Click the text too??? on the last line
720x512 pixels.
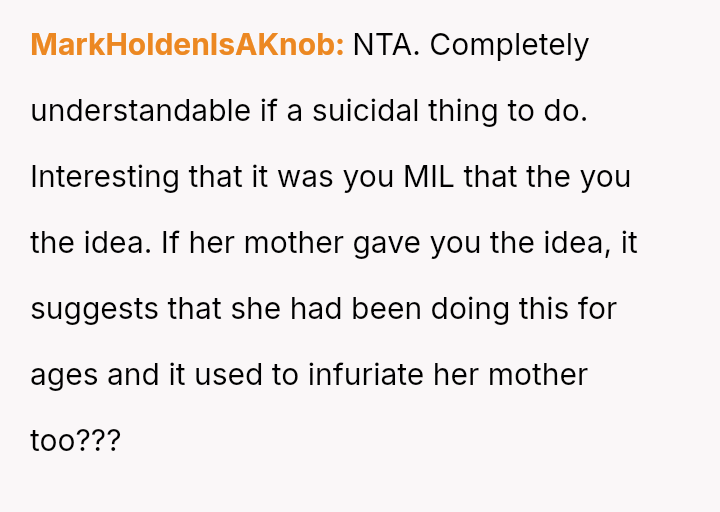[x=75, y=441]
